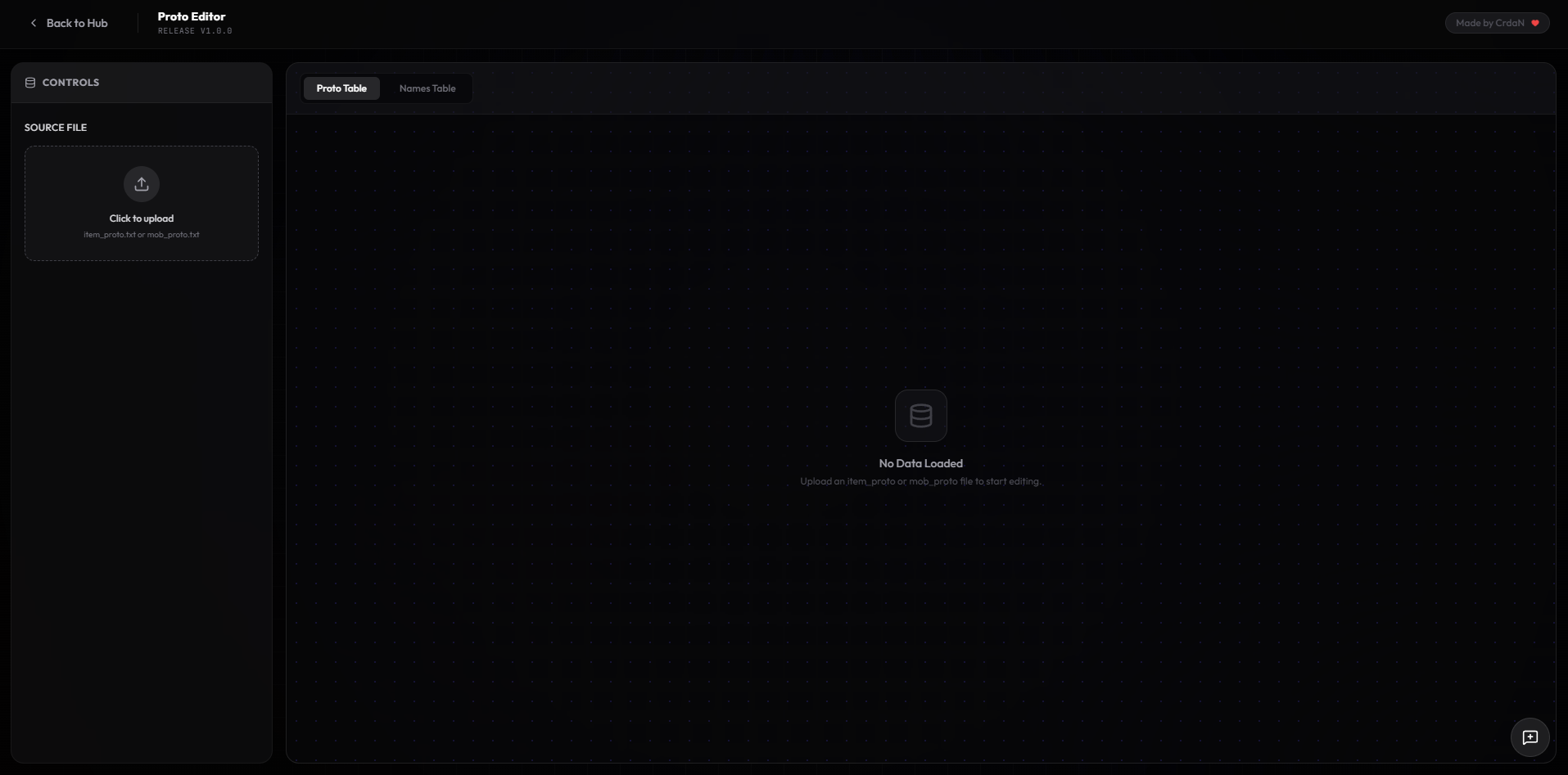Click the large database icon in empty state
The image size is (1568, 775).
point(920,416)
